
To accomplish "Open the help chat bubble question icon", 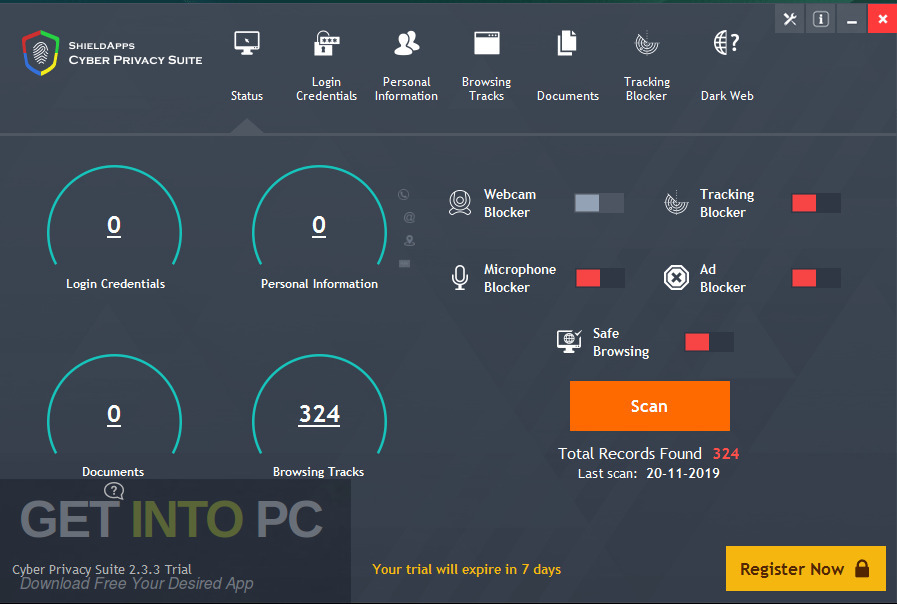I will click(x=114, y=491).
